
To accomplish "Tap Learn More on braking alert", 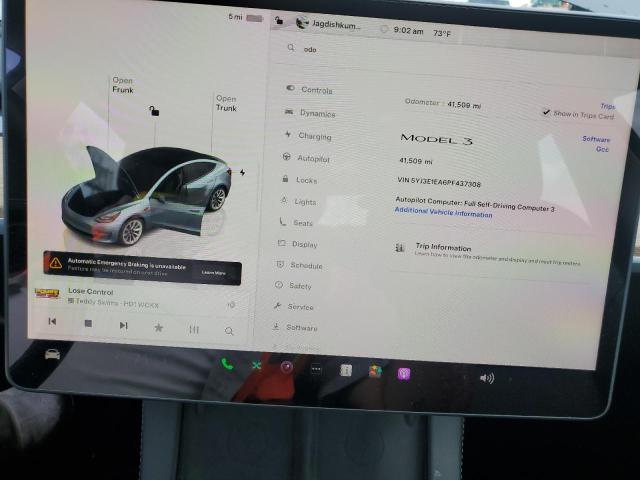I will tap(213, 272).
